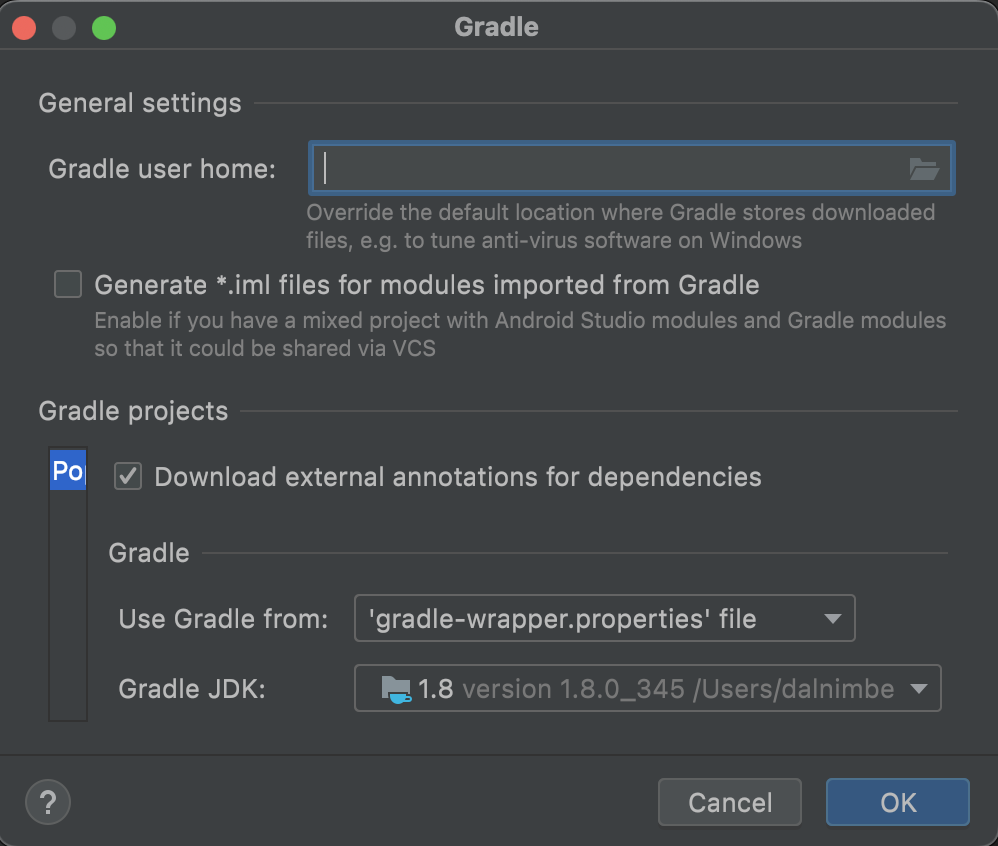Click the 'Override the default location' hint text

(x=621, y=226)
